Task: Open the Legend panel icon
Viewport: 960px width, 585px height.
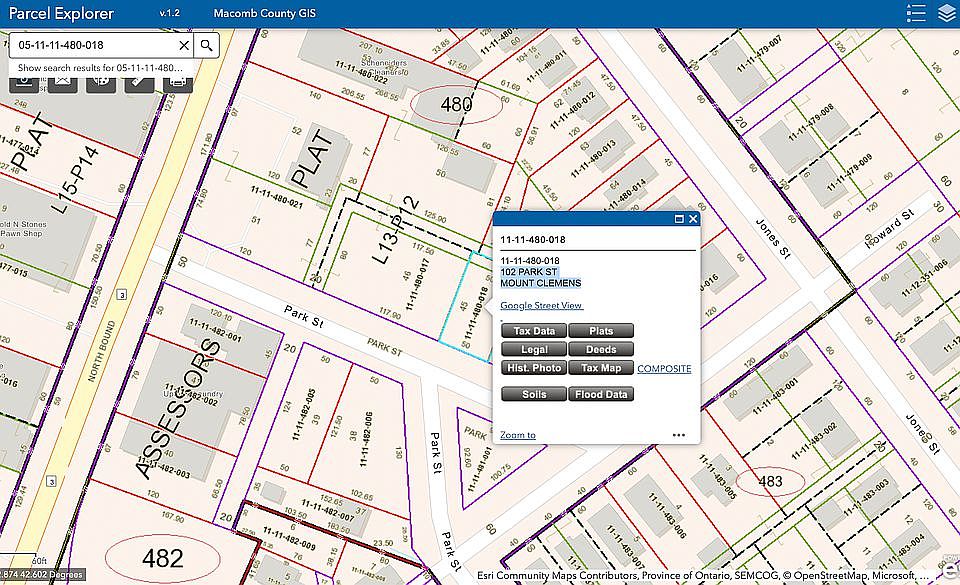Action: [916, 13]
